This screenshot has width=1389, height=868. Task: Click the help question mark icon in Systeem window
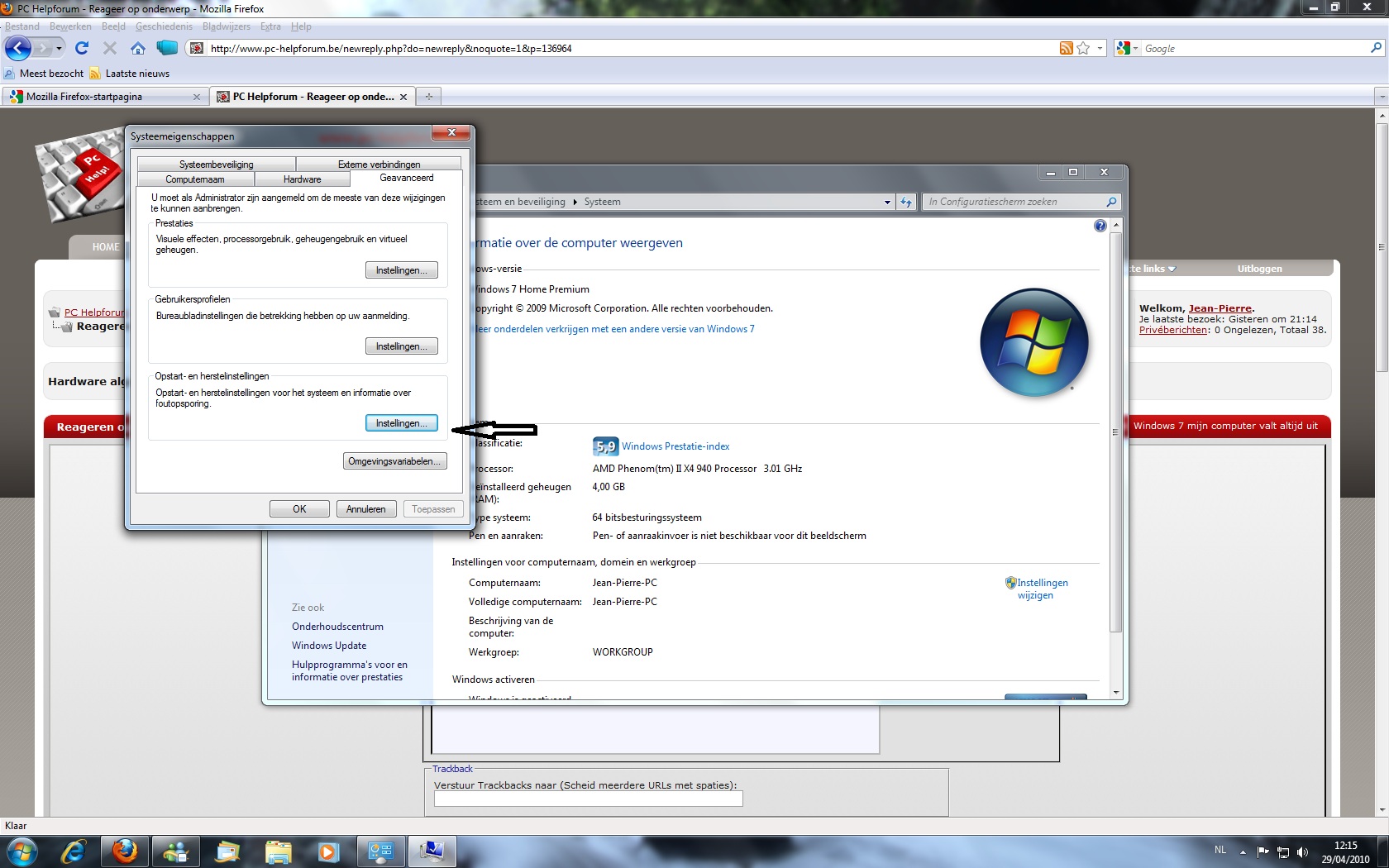(1100, 226)
